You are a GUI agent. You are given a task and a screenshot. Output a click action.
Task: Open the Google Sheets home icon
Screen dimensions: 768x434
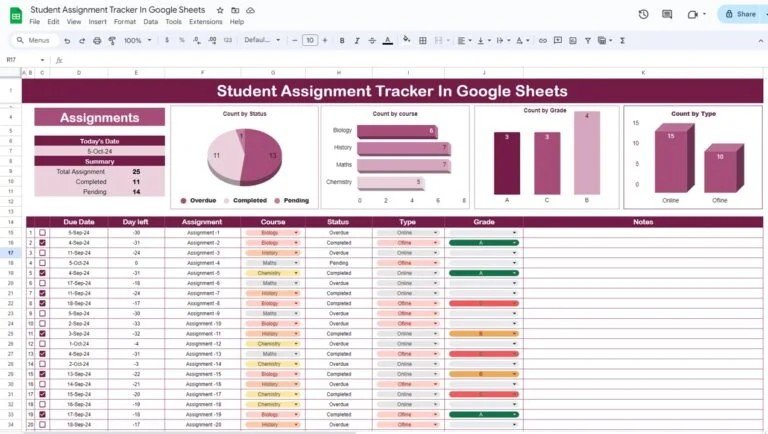(x=16, y=15)
